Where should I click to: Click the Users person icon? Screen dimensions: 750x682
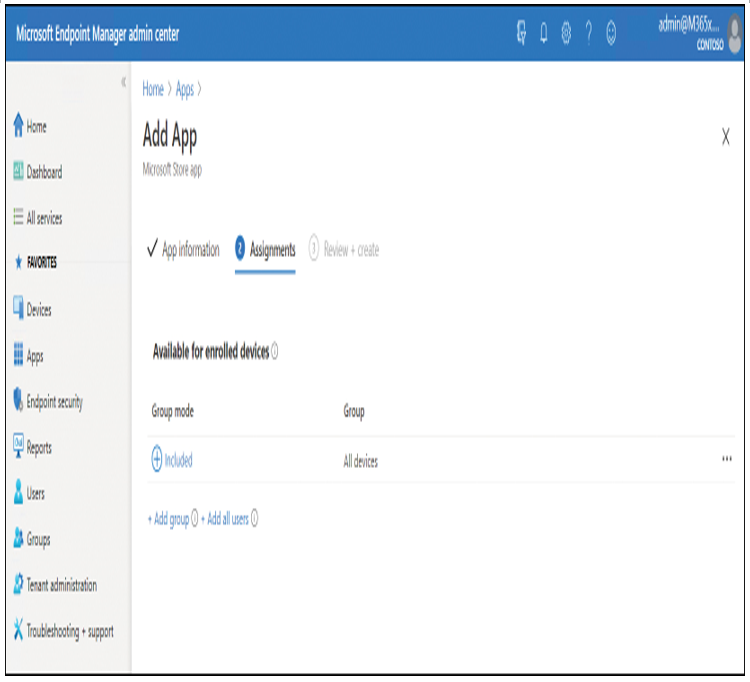18,491
